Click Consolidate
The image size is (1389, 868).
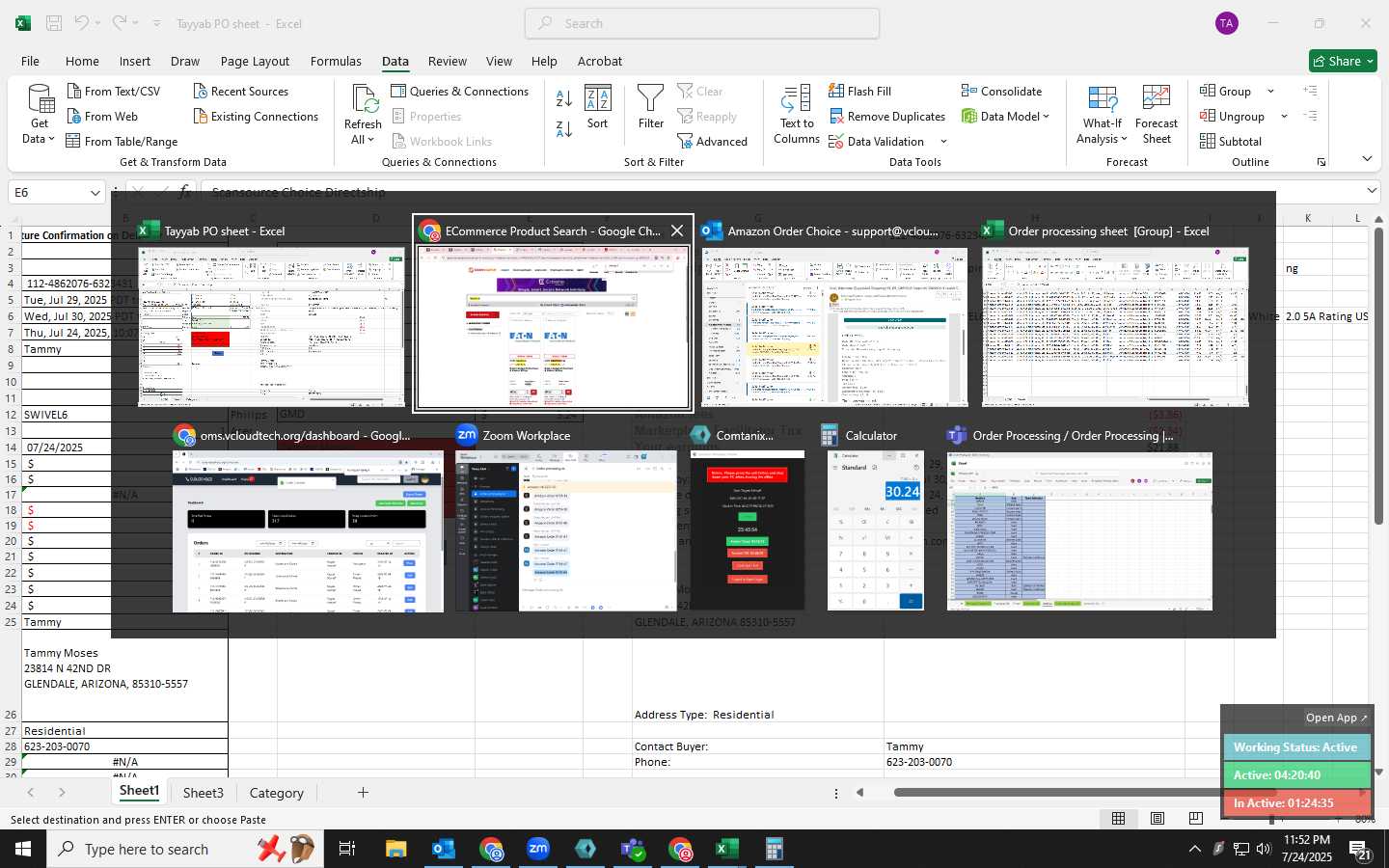click(1001, 91)
